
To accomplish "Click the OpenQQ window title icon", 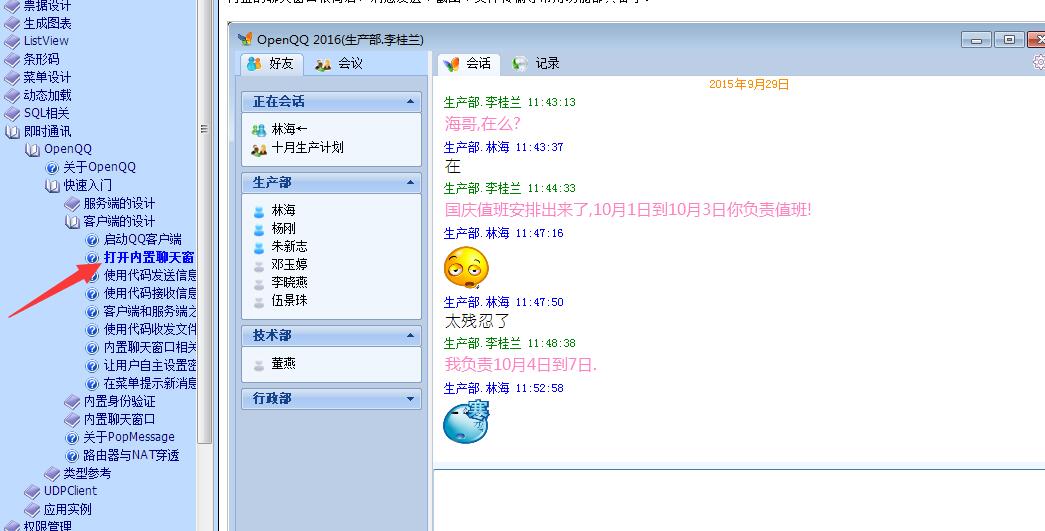I will (245, 39).
